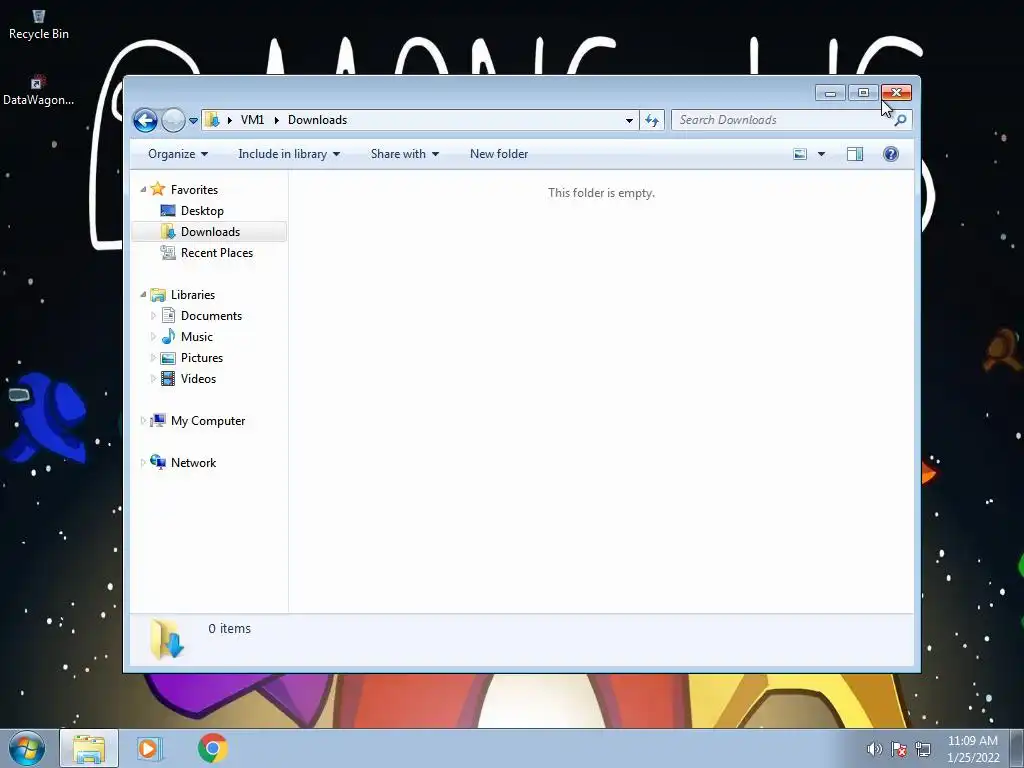Open the volume speaker tray icon

(x=874, y=749)
